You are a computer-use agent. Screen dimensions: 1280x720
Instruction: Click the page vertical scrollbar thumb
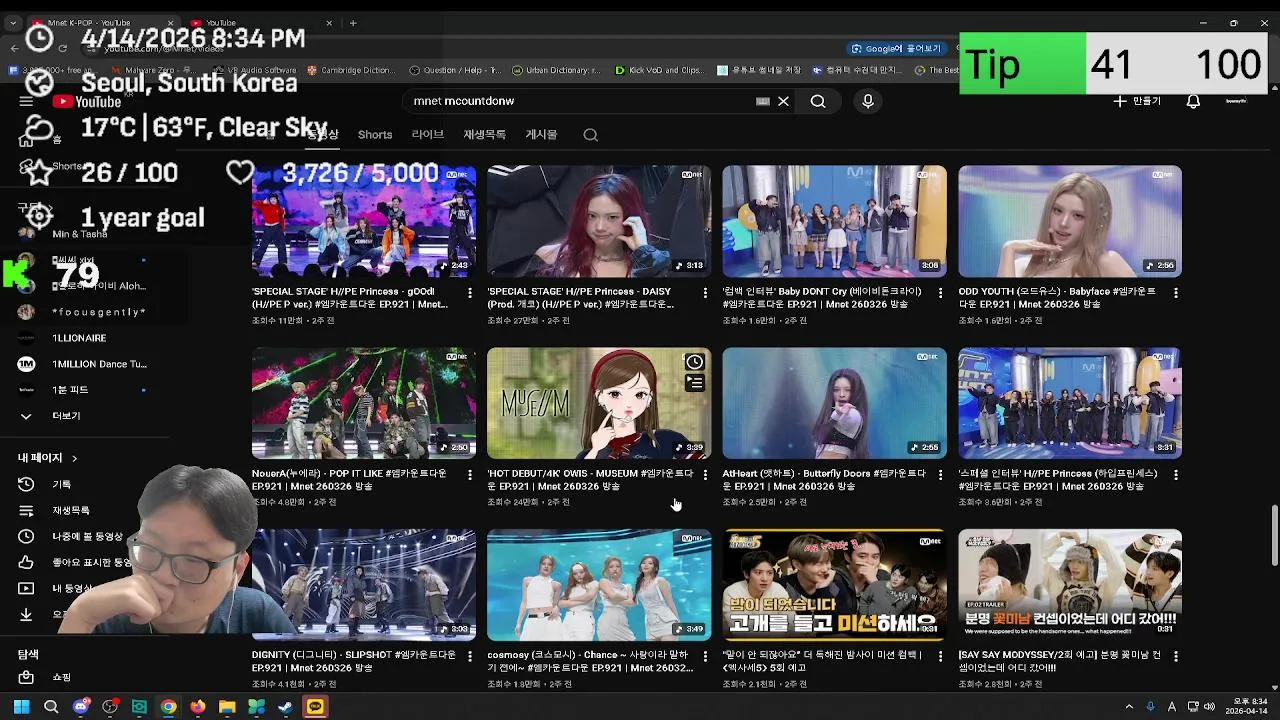(1275, 535)
